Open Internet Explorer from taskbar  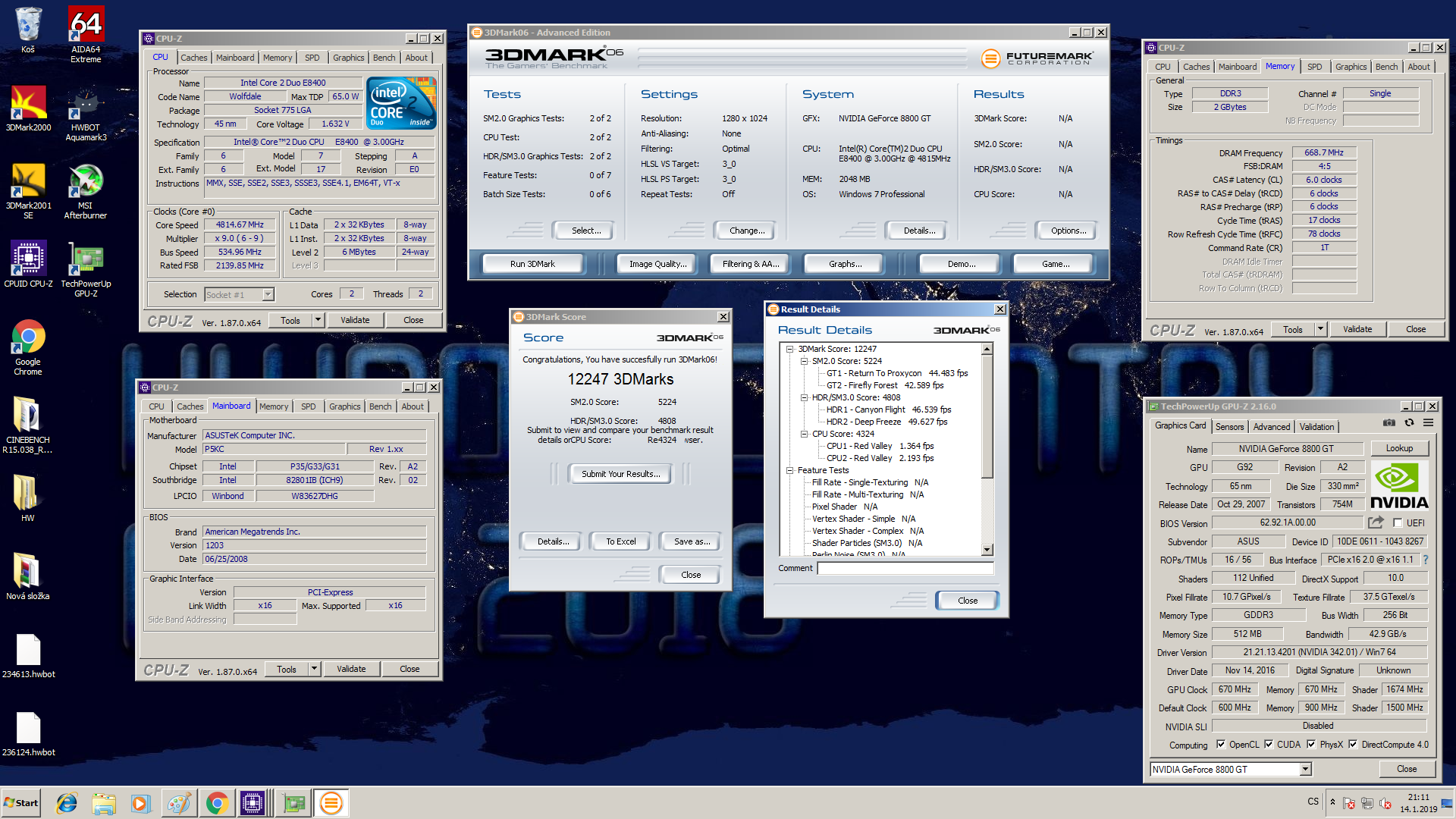67,803
